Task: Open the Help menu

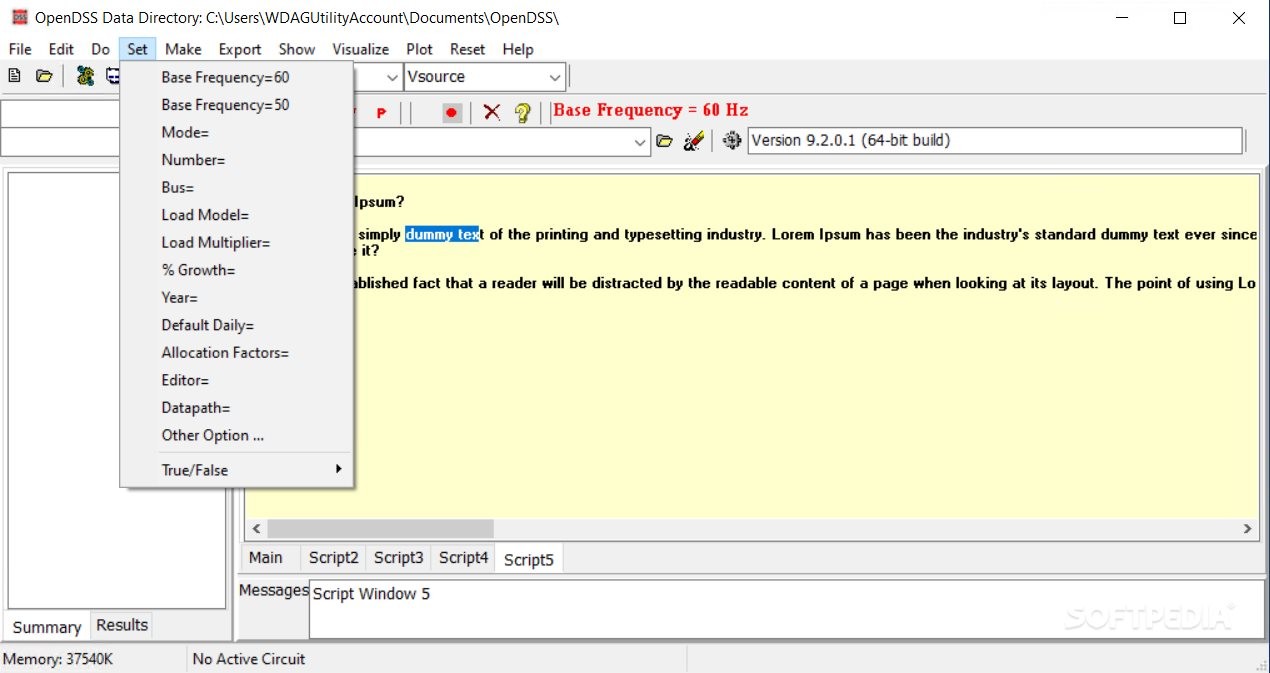Action: pos(518,49)
